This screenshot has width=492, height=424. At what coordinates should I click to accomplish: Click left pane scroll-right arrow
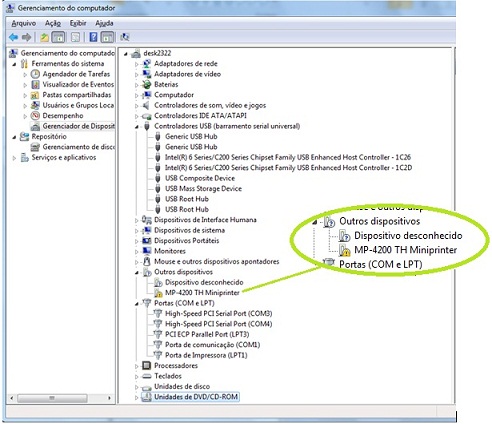(x=109, y=398)
